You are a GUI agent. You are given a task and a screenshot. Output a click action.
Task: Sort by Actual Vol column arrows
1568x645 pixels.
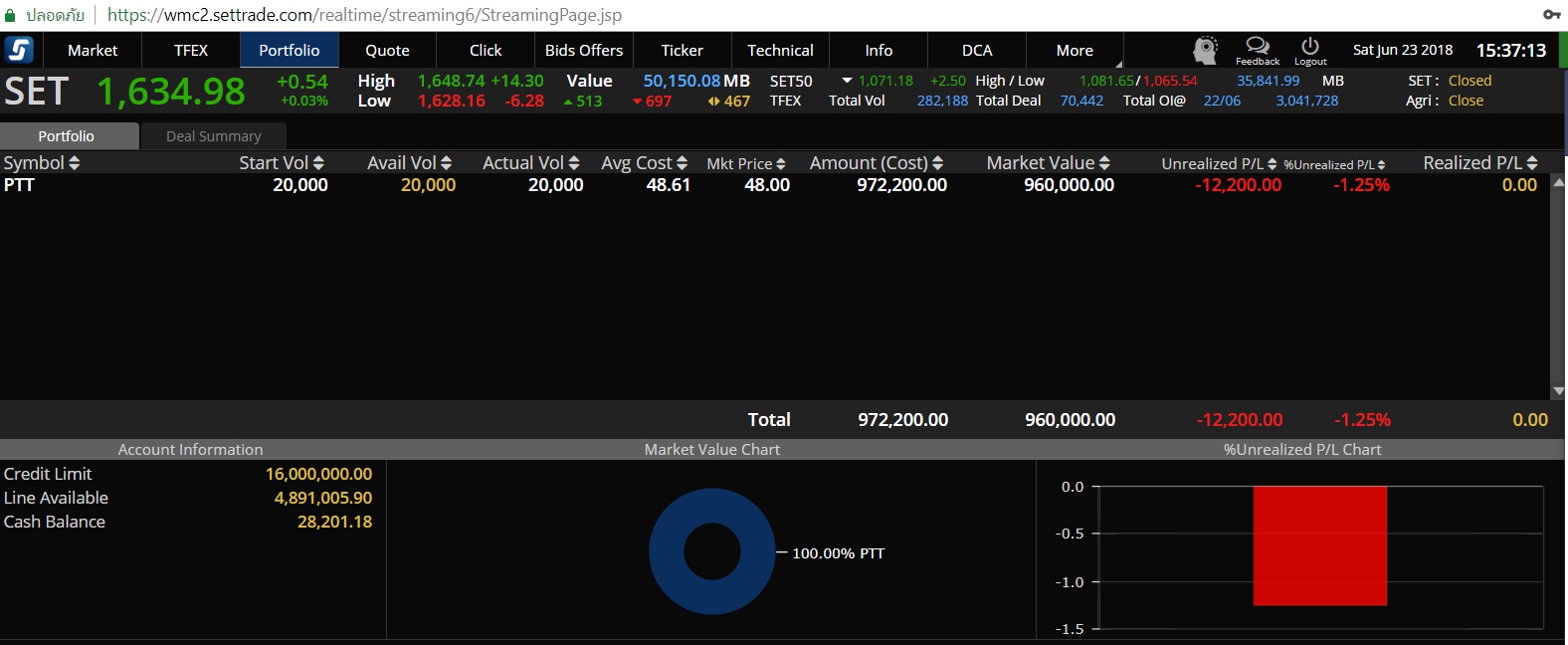(x=574, y=163)
